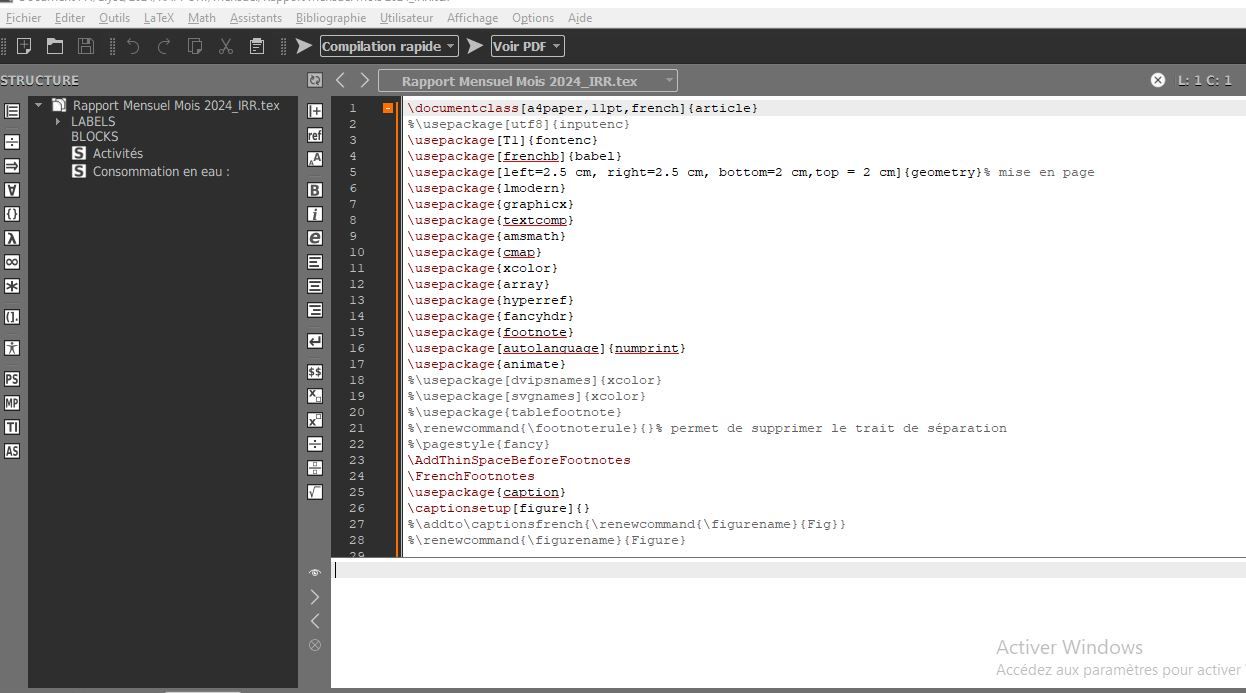Show the Structure panel icon
The height and width of the screenshot is (693, 1246).
click(12, 111)
